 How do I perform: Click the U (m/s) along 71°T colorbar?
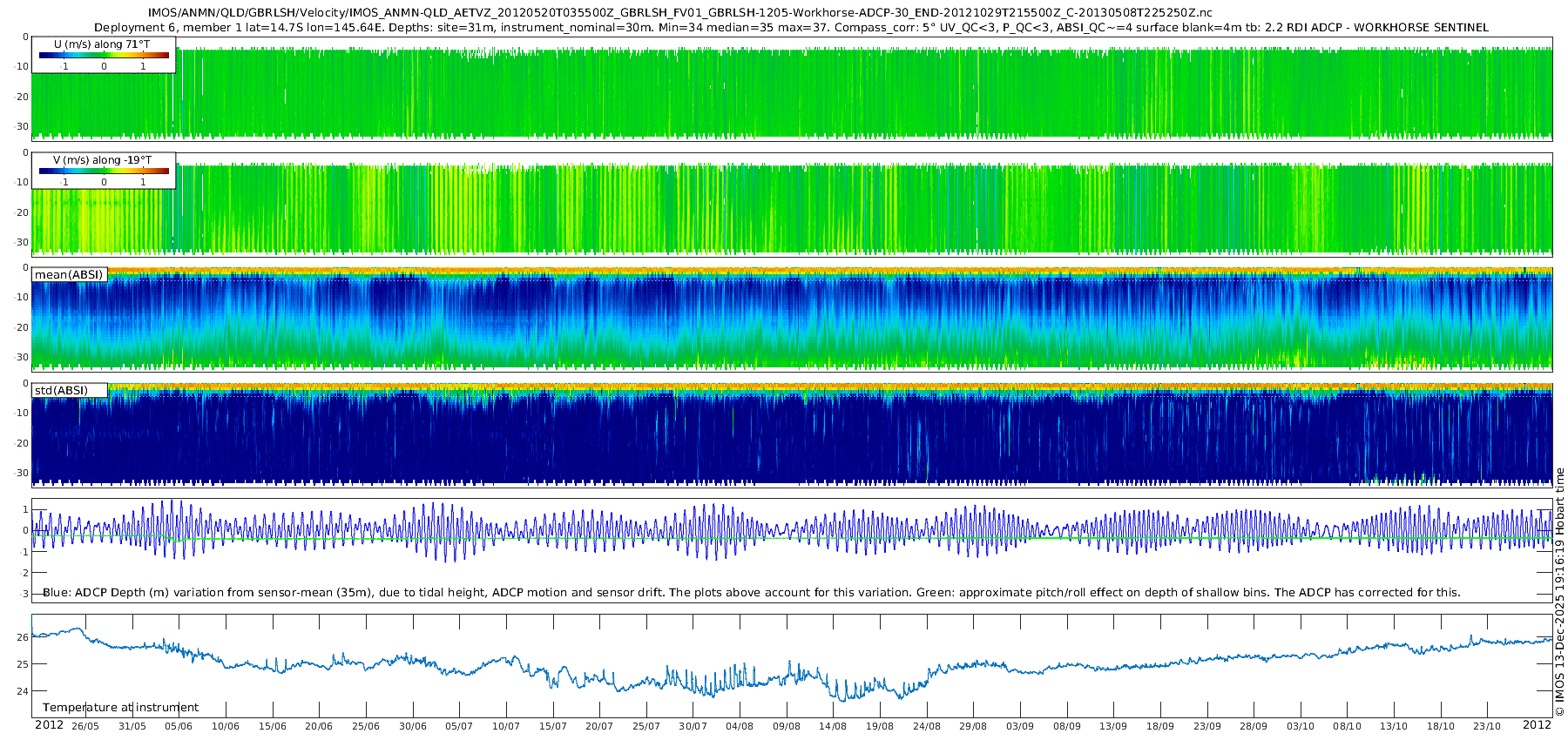pyautogui.click(x=104, y=55)
